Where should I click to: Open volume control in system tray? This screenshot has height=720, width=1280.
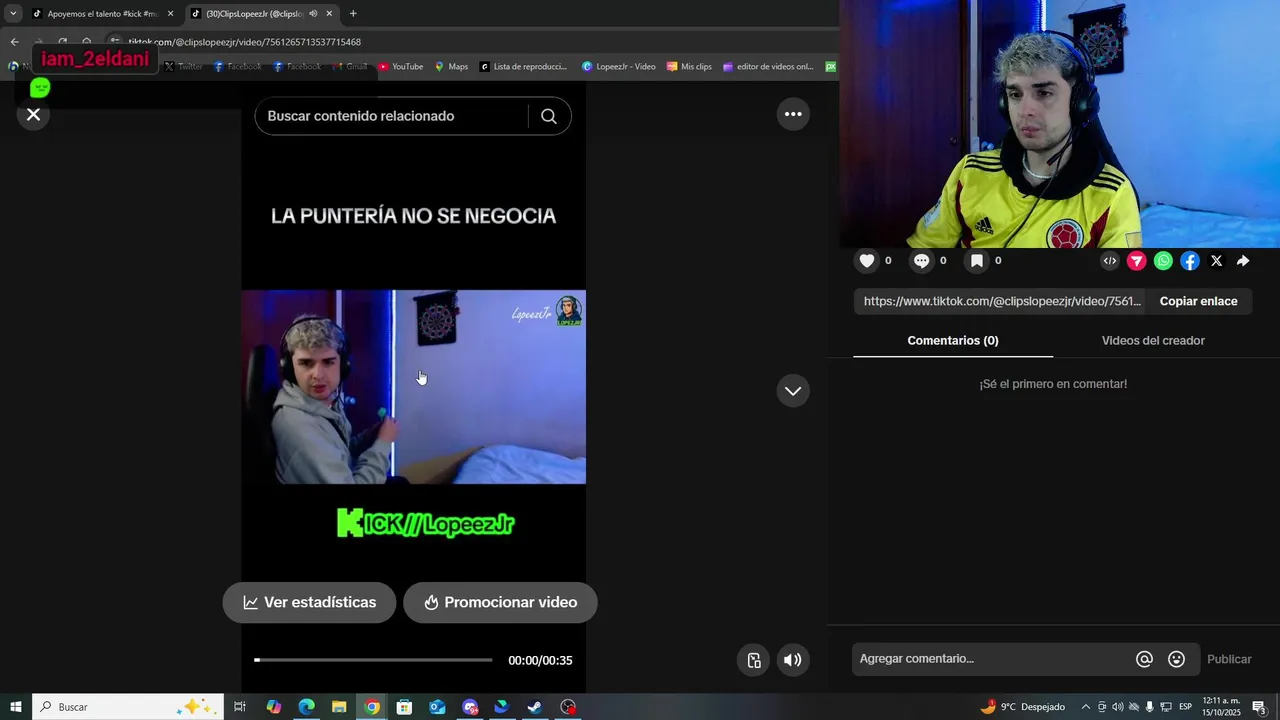1117,707
